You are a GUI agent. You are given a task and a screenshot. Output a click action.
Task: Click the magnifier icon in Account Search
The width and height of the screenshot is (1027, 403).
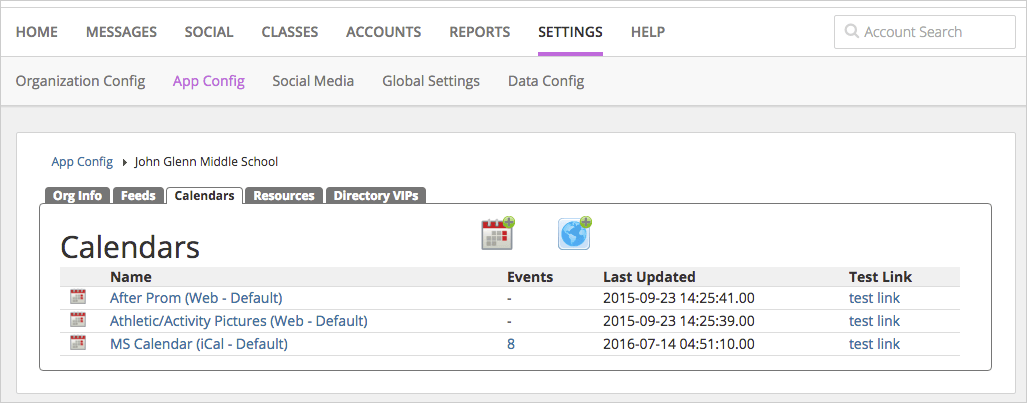851,31
